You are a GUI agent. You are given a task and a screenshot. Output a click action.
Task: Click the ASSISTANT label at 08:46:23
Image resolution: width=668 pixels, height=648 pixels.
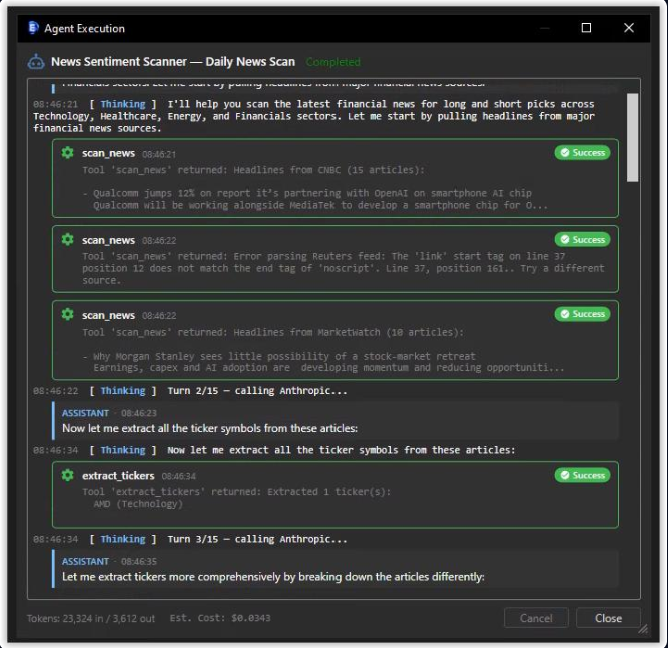(85, 413)
